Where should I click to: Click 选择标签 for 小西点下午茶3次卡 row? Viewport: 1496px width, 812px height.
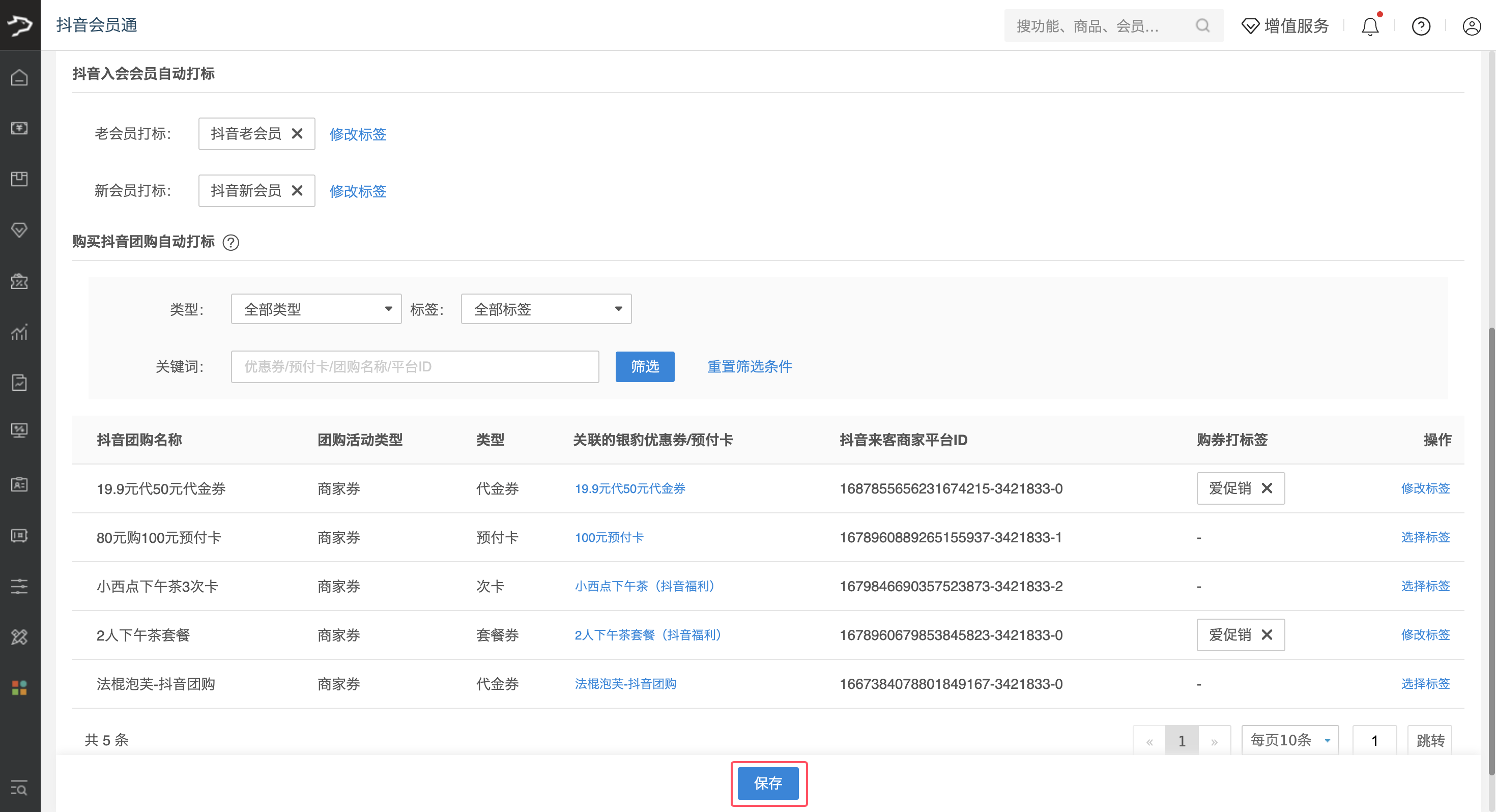(1425, 586)
